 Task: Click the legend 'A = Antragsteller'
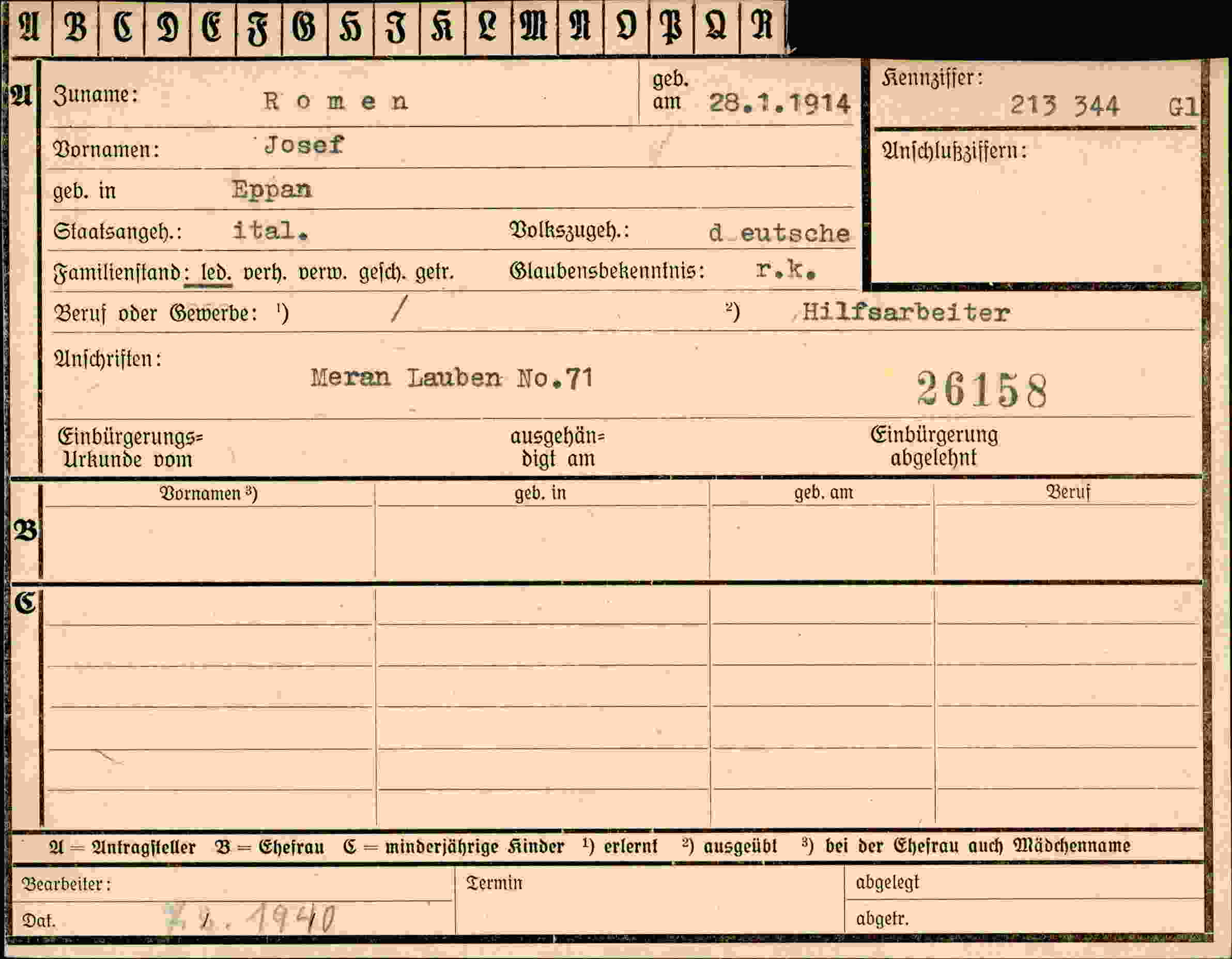pos(122,847)
